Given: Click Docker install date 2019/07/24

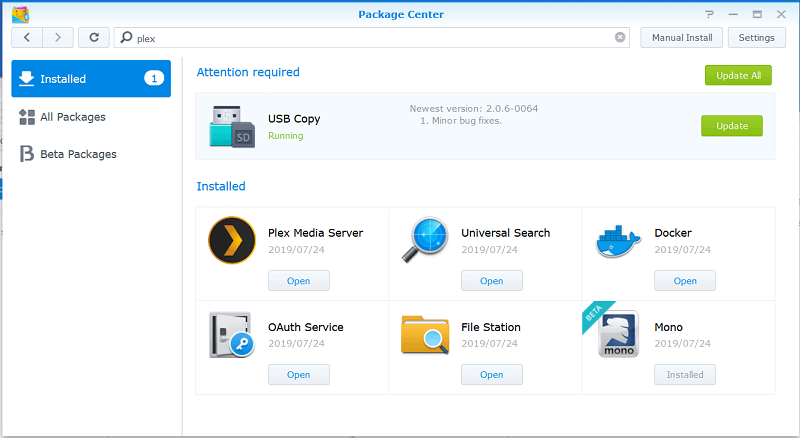Looking at the screenshot, I should [x=683, y=250].
